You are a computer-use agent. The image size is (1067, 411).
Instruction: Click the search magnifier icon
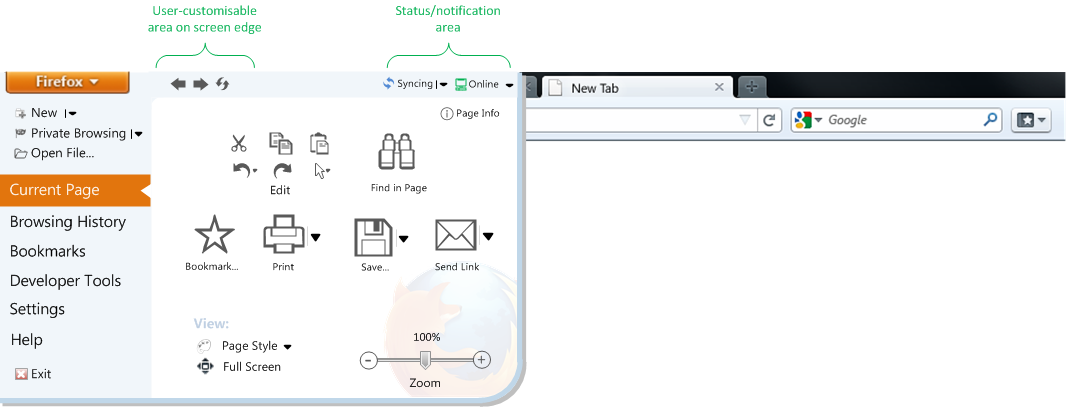coord(991,120)
